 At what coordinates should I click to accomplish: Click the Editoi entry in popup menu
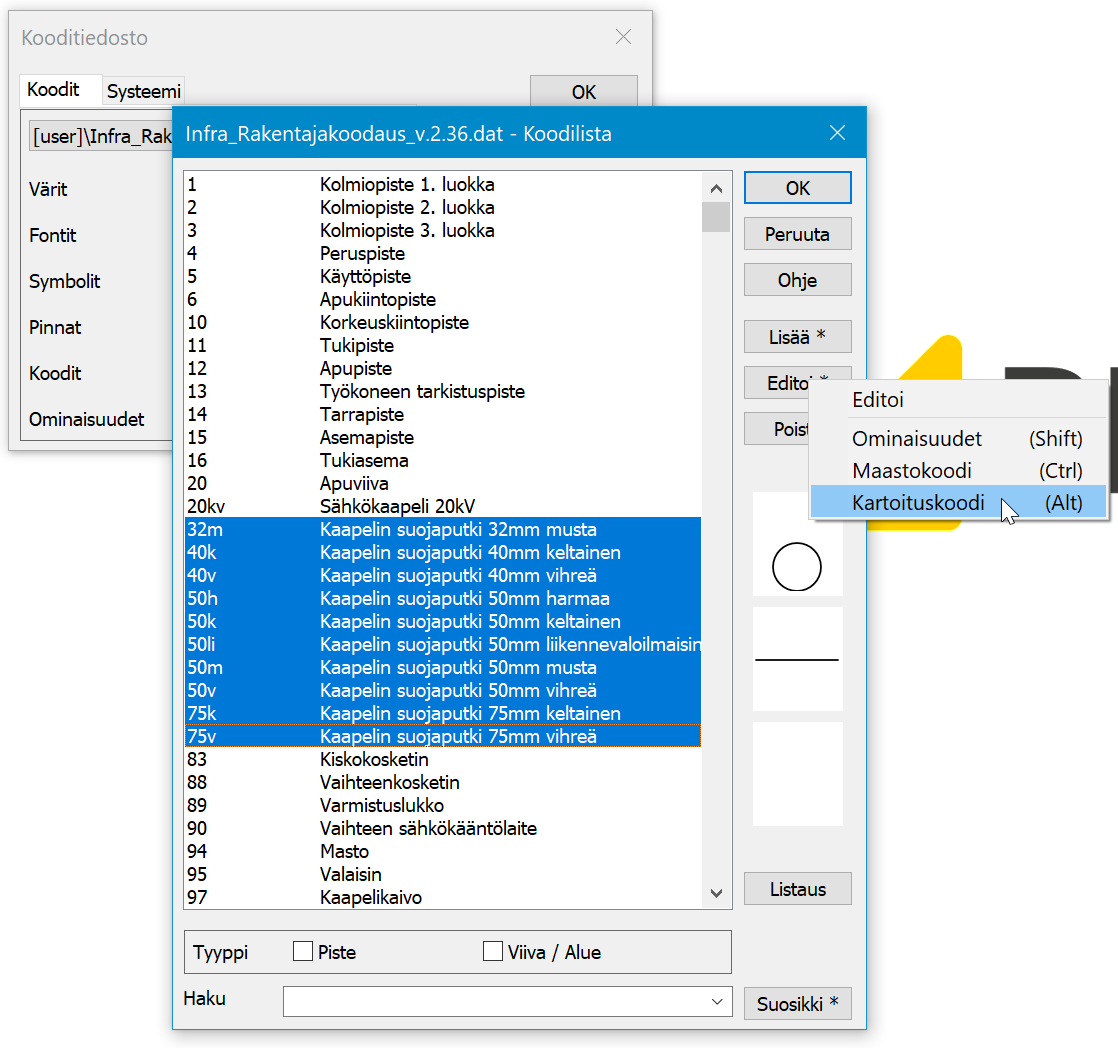pos(878,400)
